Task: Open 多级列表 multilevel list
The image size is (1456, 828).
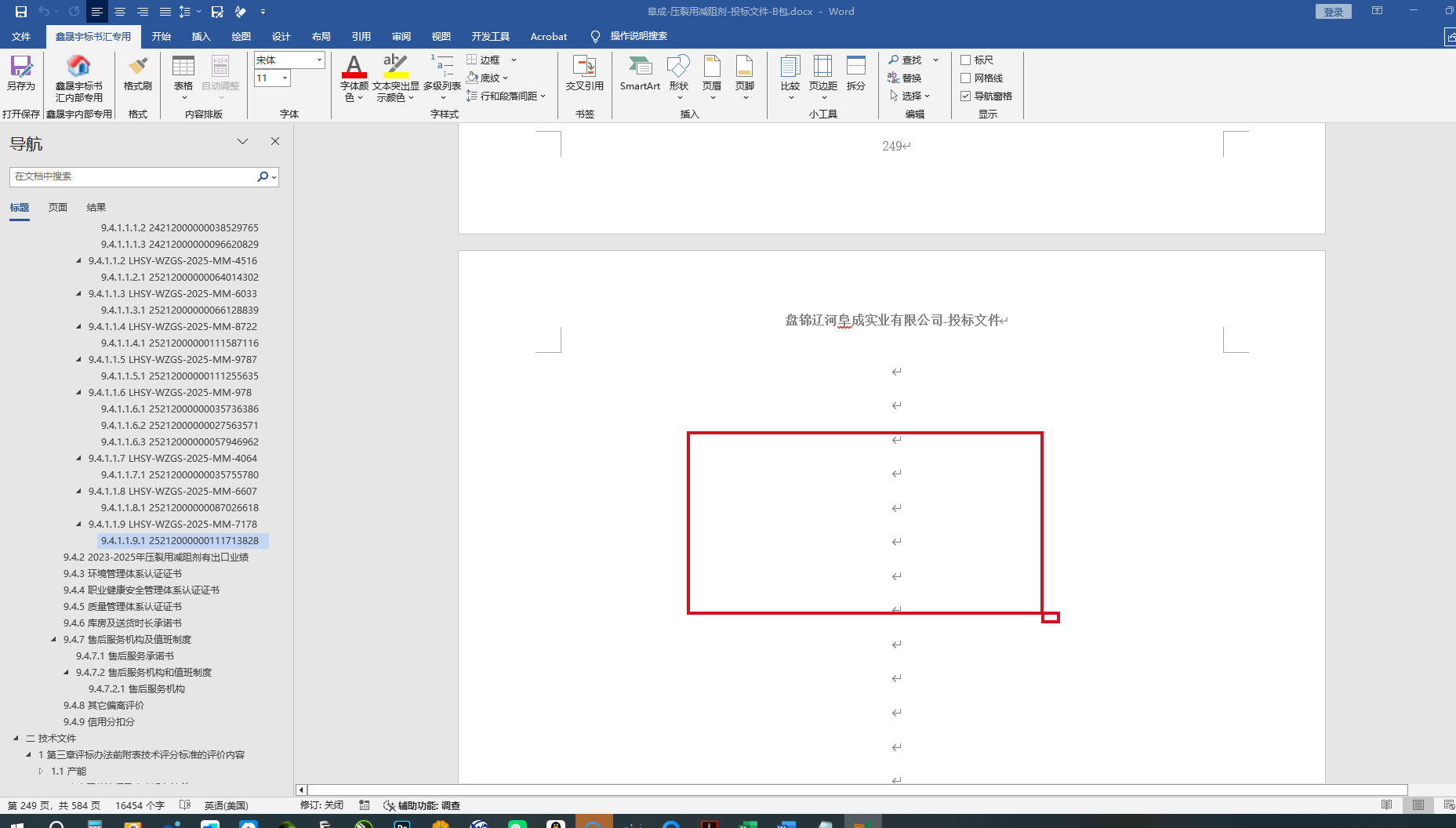Action: tap(442, 78)
